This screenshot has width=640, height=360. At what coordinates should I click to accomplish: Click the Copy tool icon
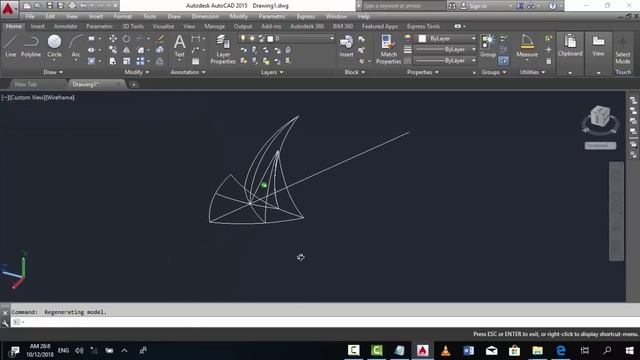pyautogui.click(x=113, y=50)
